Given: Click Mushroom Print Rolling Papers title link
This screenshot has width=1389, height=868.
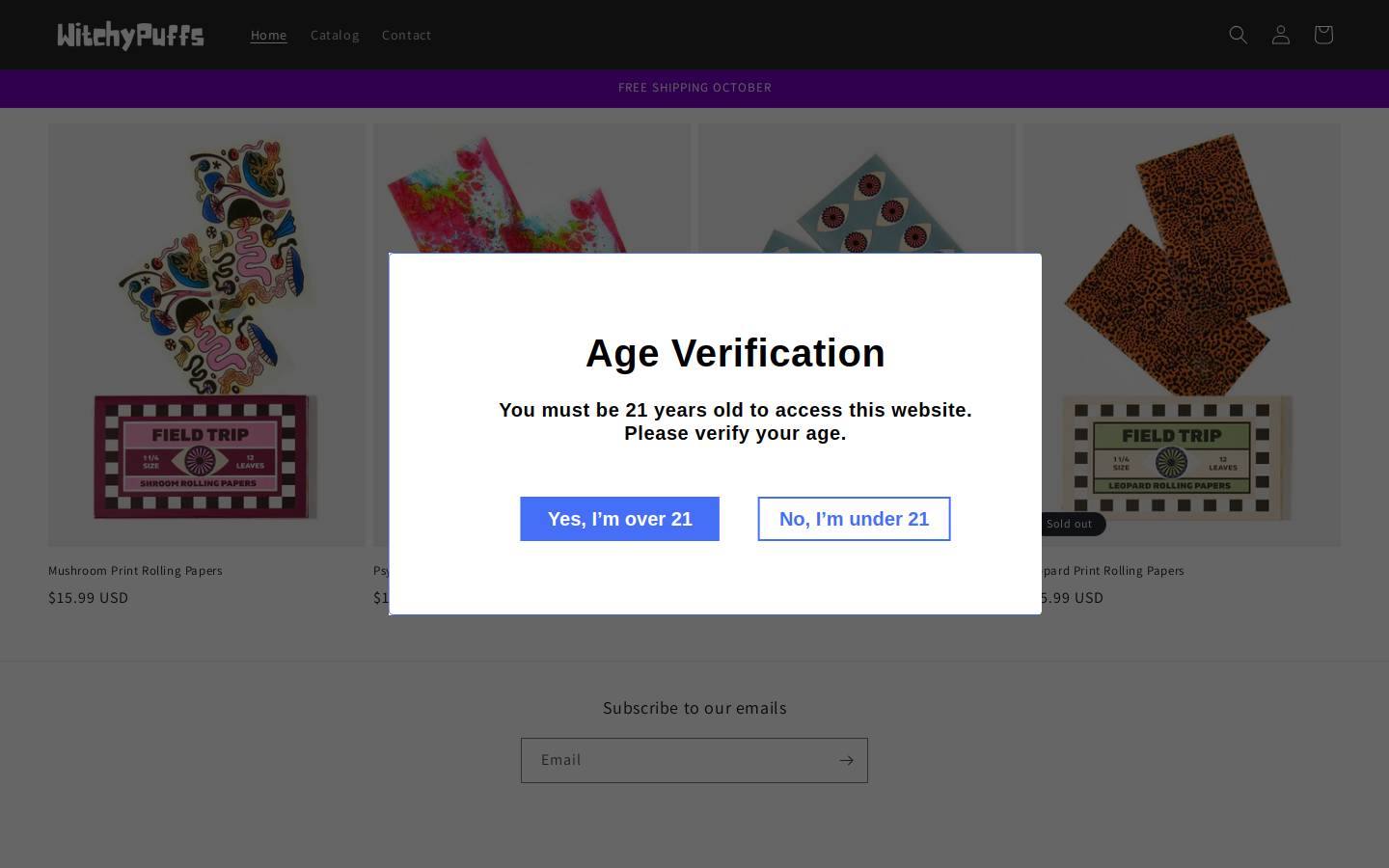Looking at the screenshot, I should [x=135, y=571].
